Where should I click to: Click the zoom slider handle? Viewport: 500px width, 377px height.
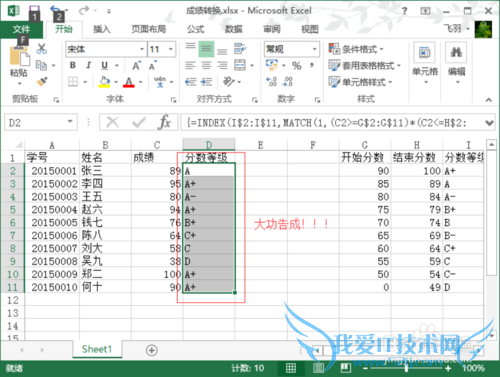coord(406,368)
